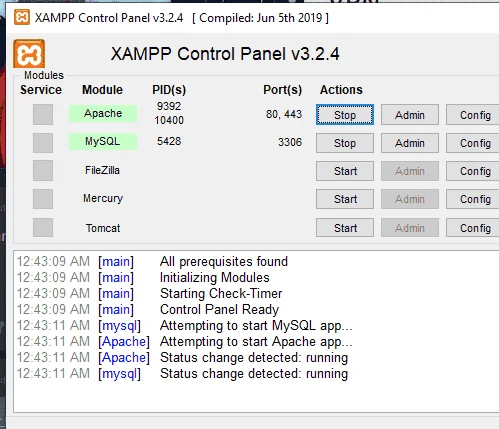This screenshot has width=499, height=429.
Task: Toggle the MySQL service checkbox
Action: click(43, 143)
